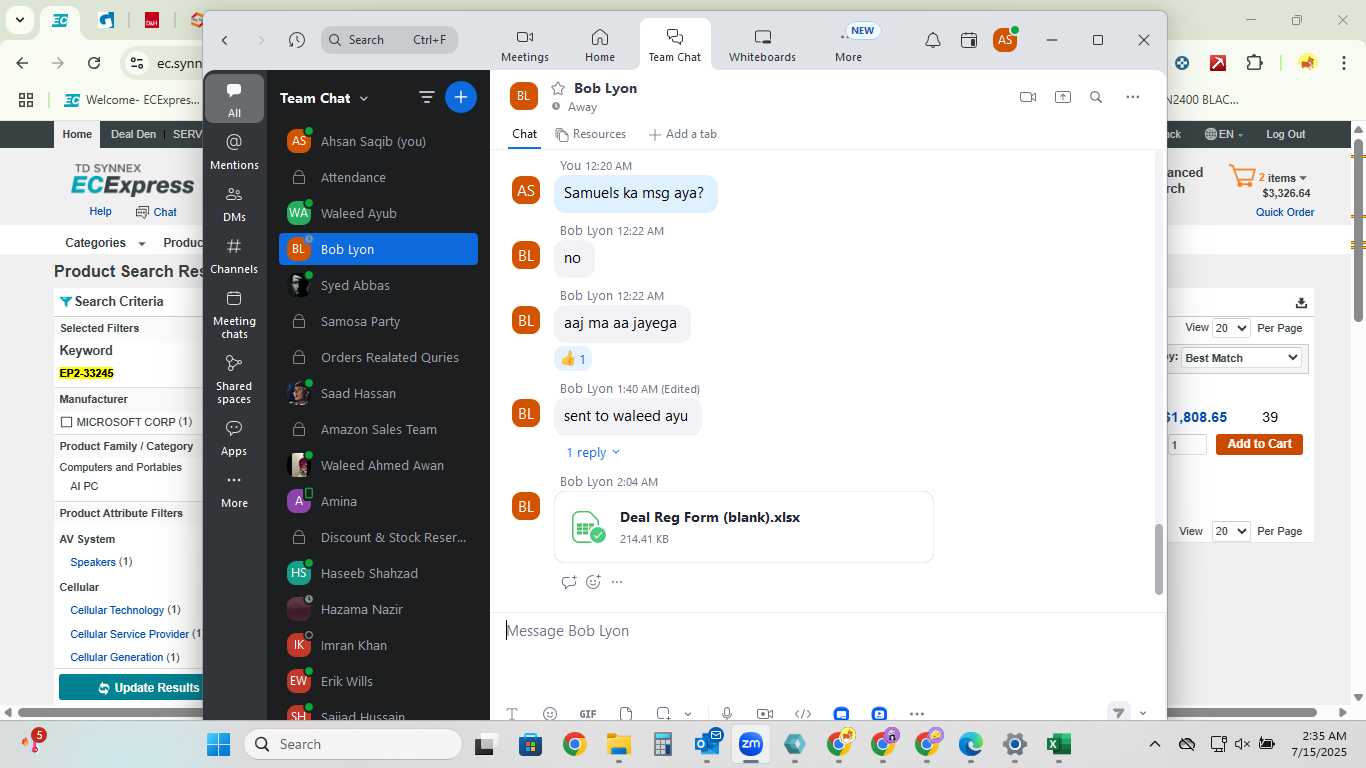1366x768 pixels.
Task: Click Add to Cart button
Action: pyautogui.click(x=1259, y=444)
